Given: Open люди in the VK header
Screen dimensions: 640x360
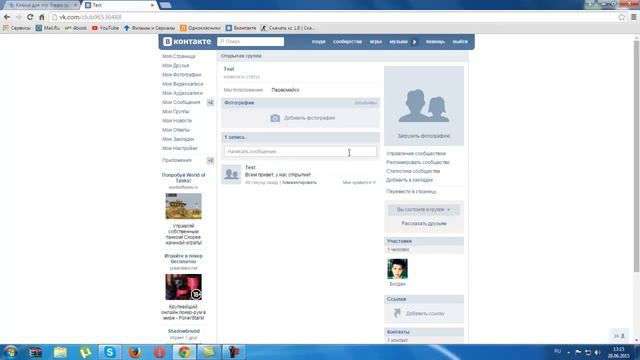Looking at the screenshot, I should (318, 42).
